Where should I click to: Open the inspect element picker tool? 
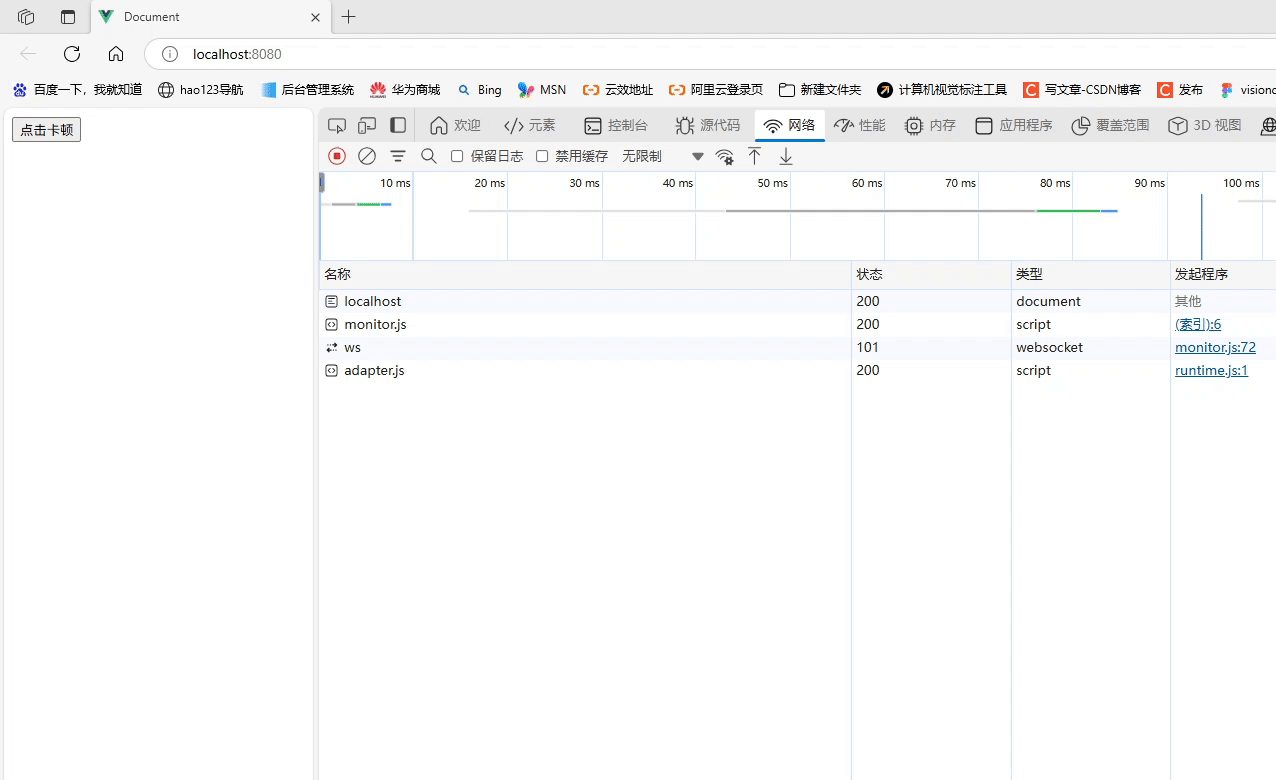[337, 126]
